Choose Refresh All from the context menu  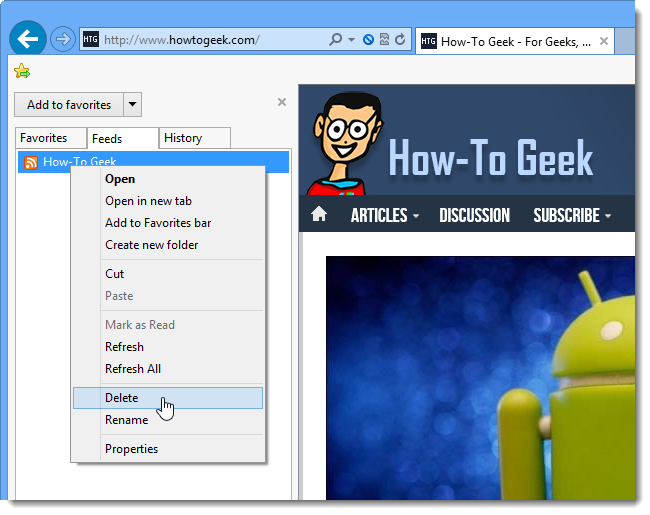pyautogui.click(x=168, y=369)
